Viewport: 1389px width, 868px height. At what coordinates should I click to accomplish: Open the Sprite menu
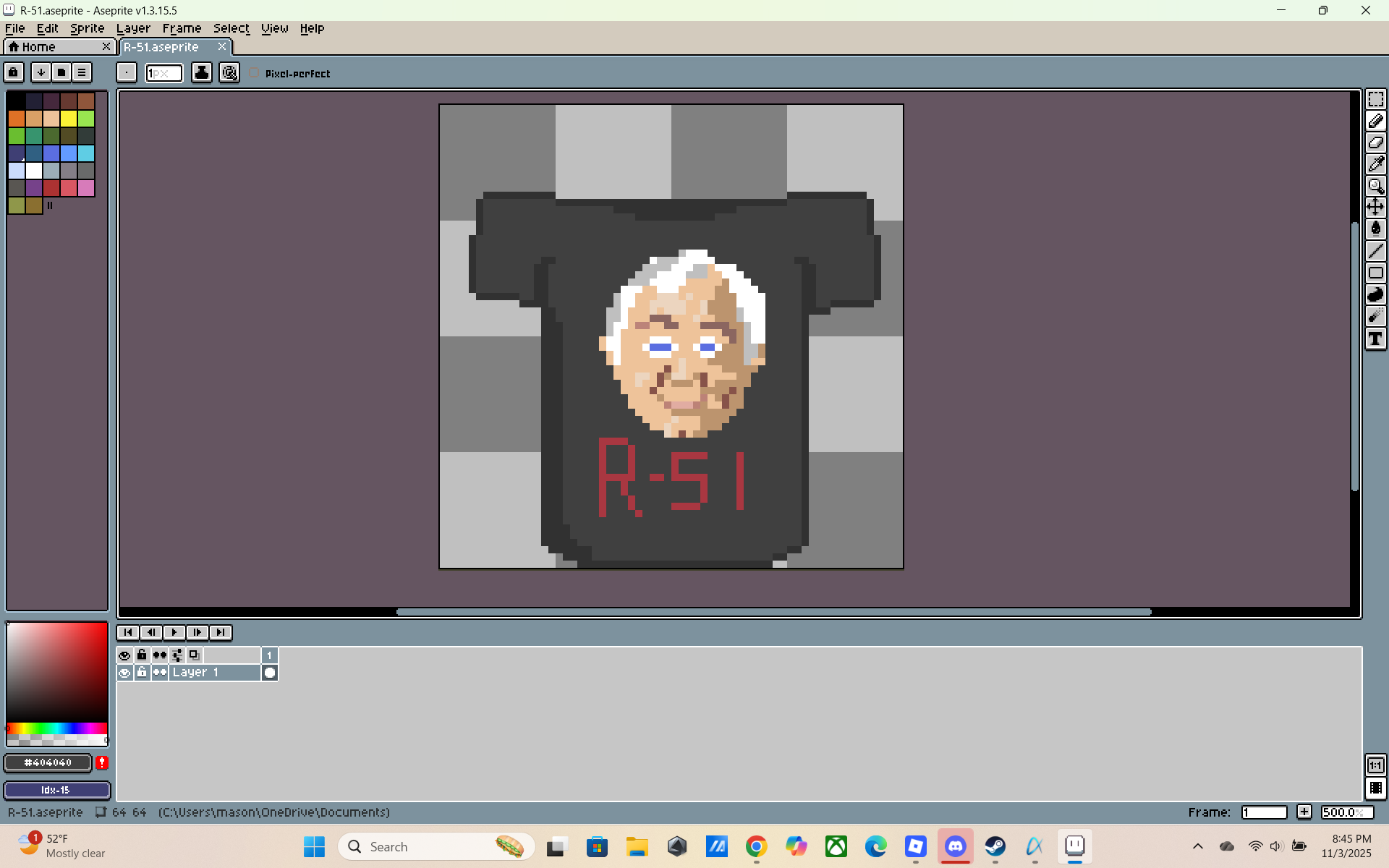pos(87,28)
